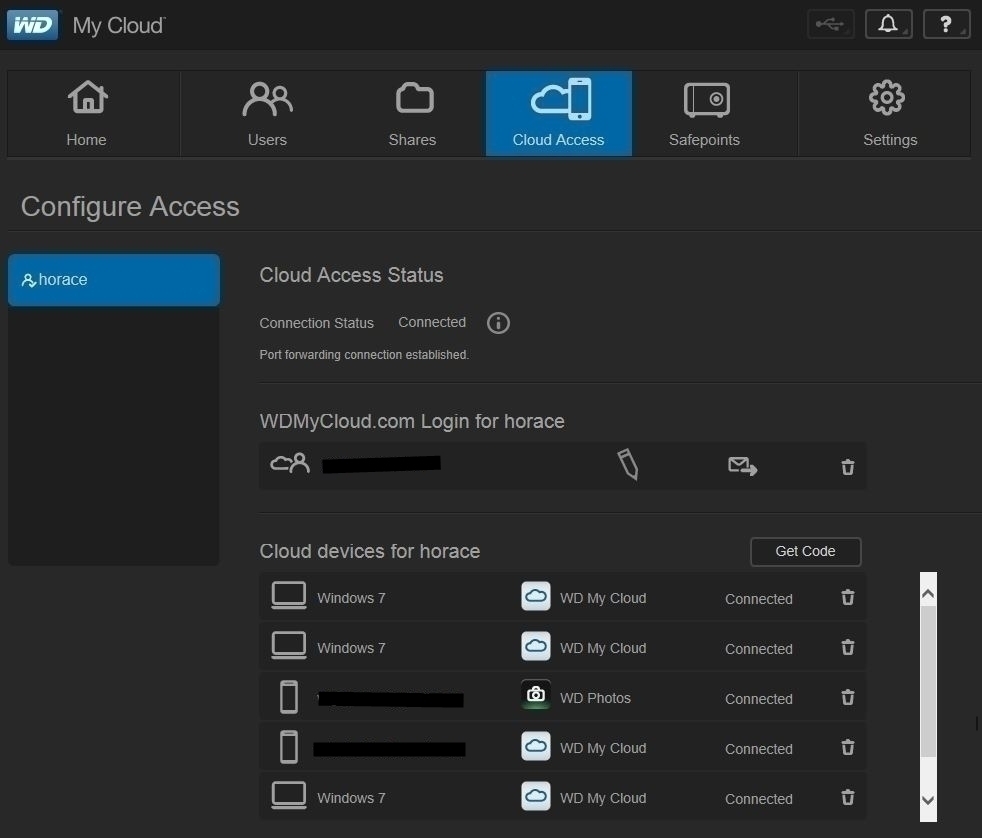This screenshot has height=838, width=982.
Task: Switch to the Shares tab
Action: pos(413,114)
